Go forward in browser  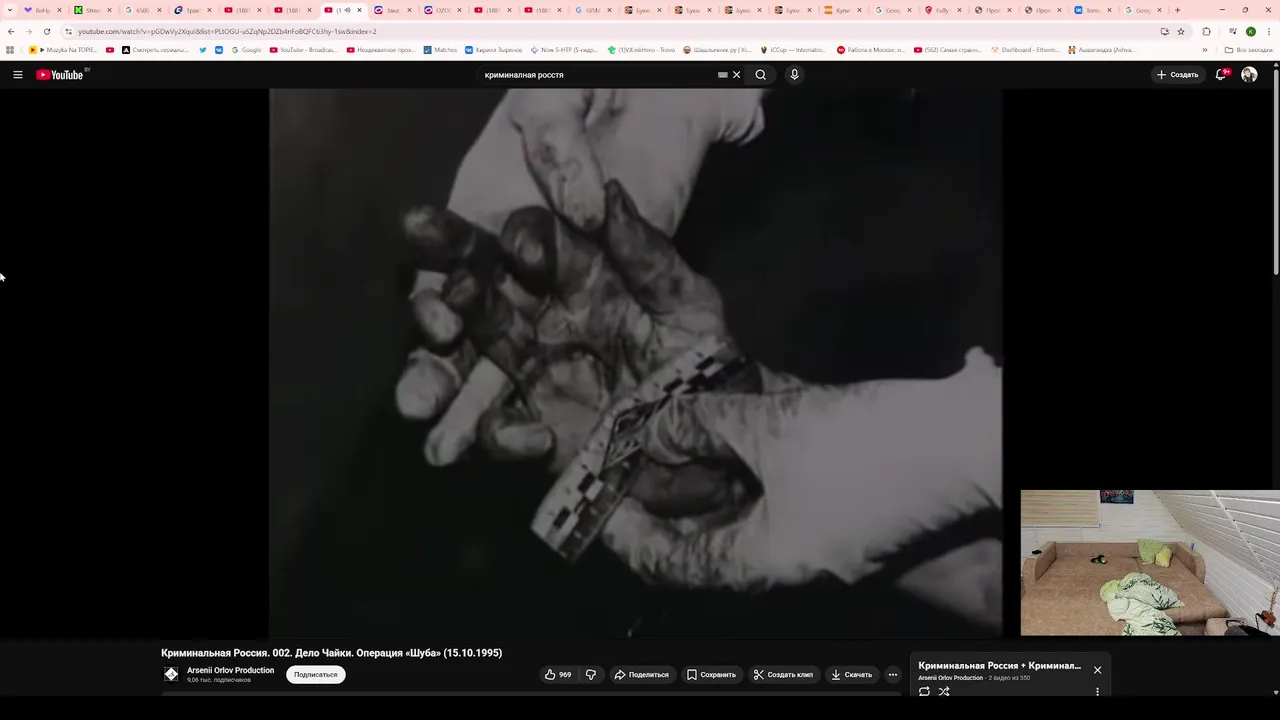point(28,31)
